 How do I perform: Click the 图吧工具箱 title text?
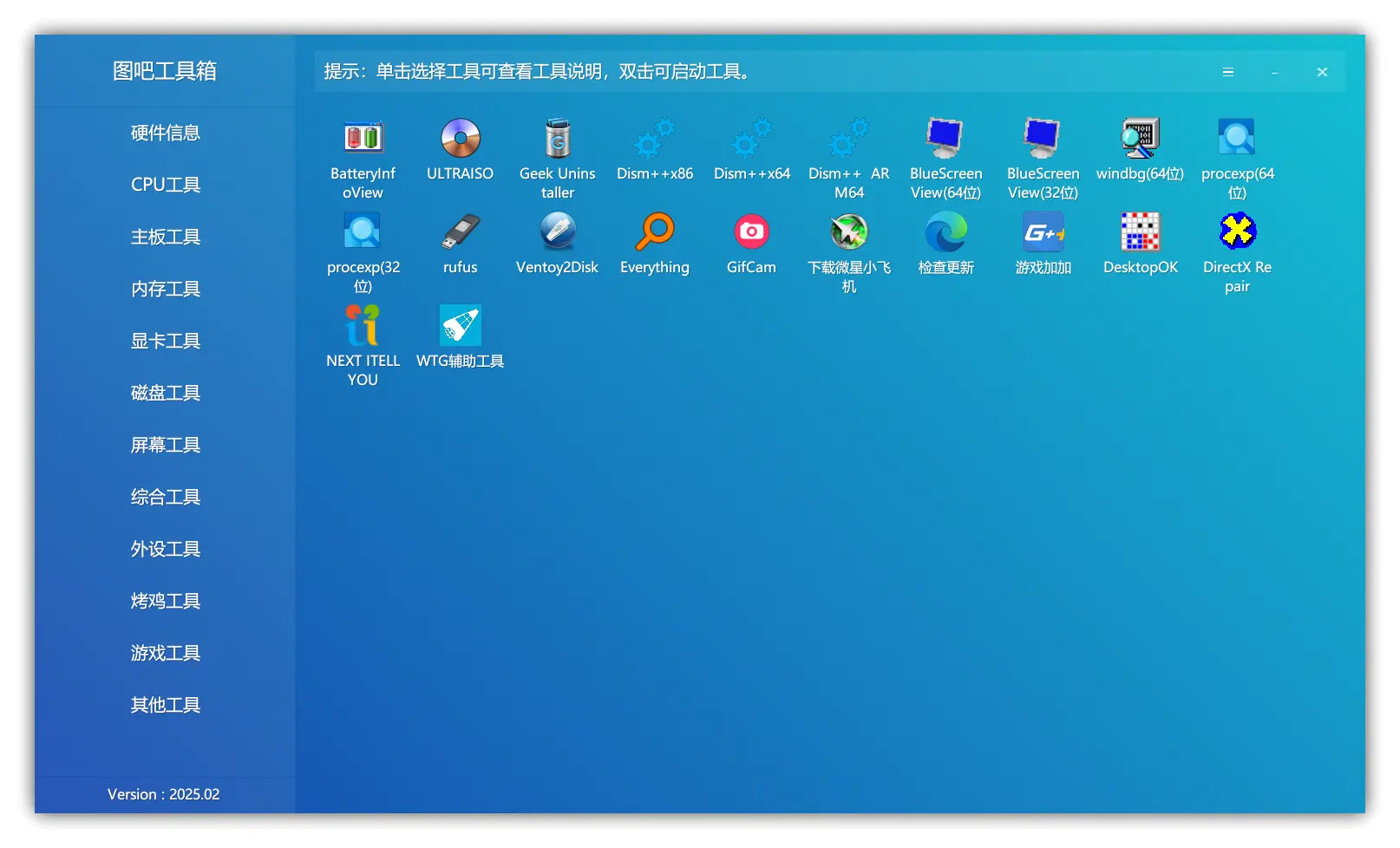(165, 71)
